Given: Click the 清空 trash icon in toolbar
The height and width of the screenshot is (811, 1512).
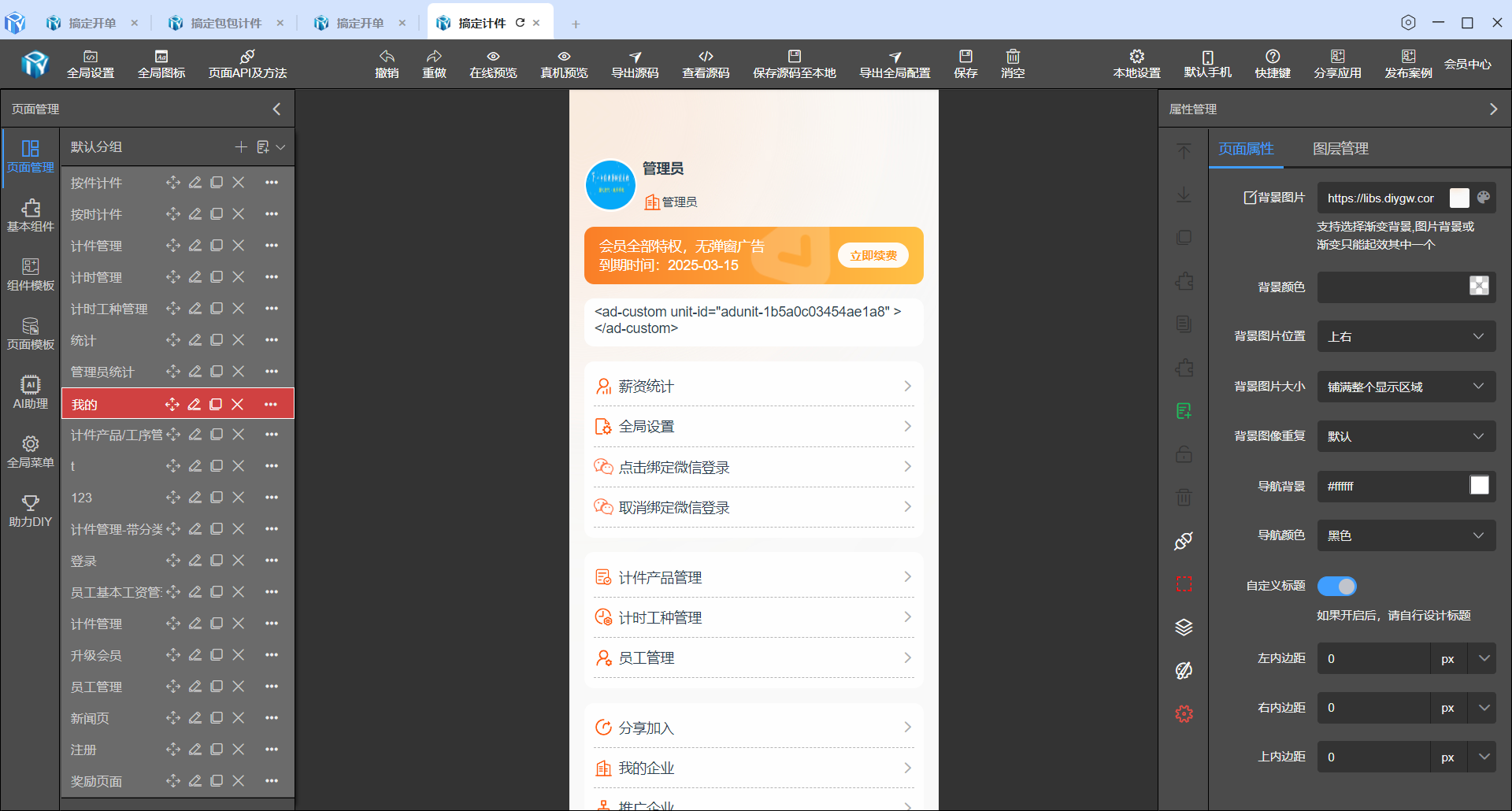Looking at the screenshot, I should pos(1012,64).
